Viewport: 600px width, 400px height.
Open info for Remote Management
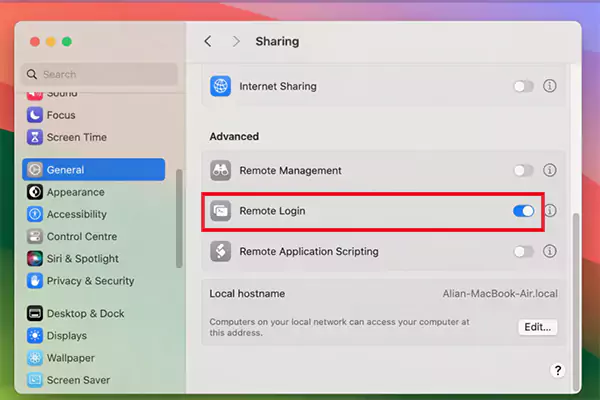550,170
